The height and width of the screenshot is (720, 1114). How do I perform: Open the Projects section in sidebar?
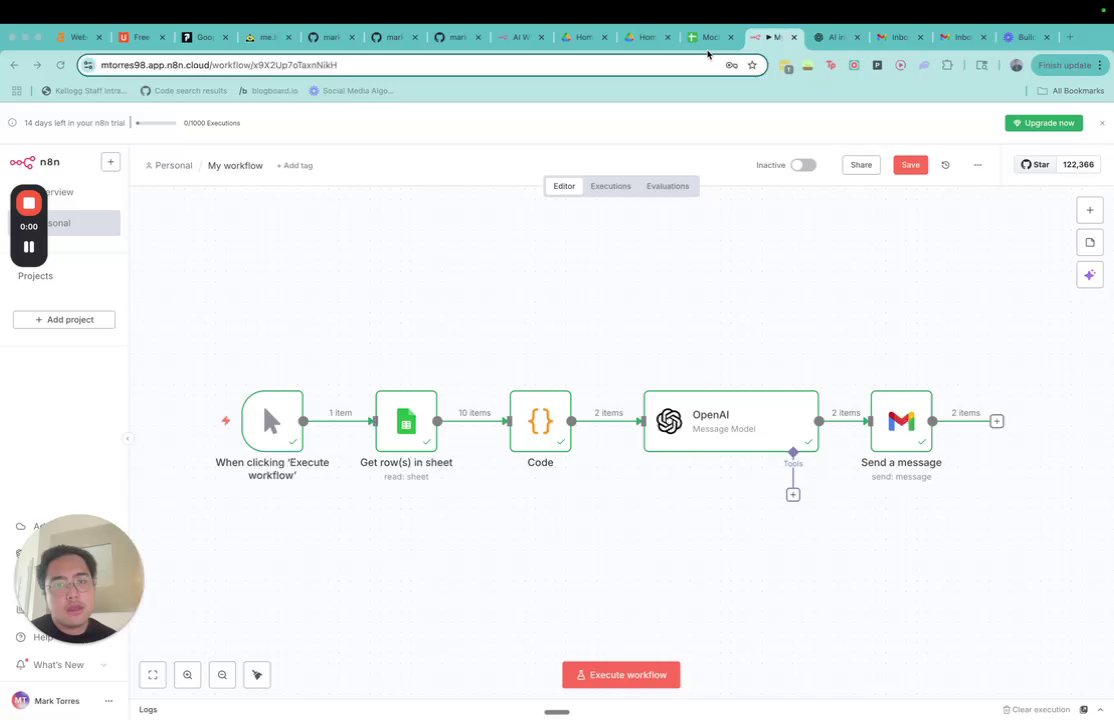point(36,276)
